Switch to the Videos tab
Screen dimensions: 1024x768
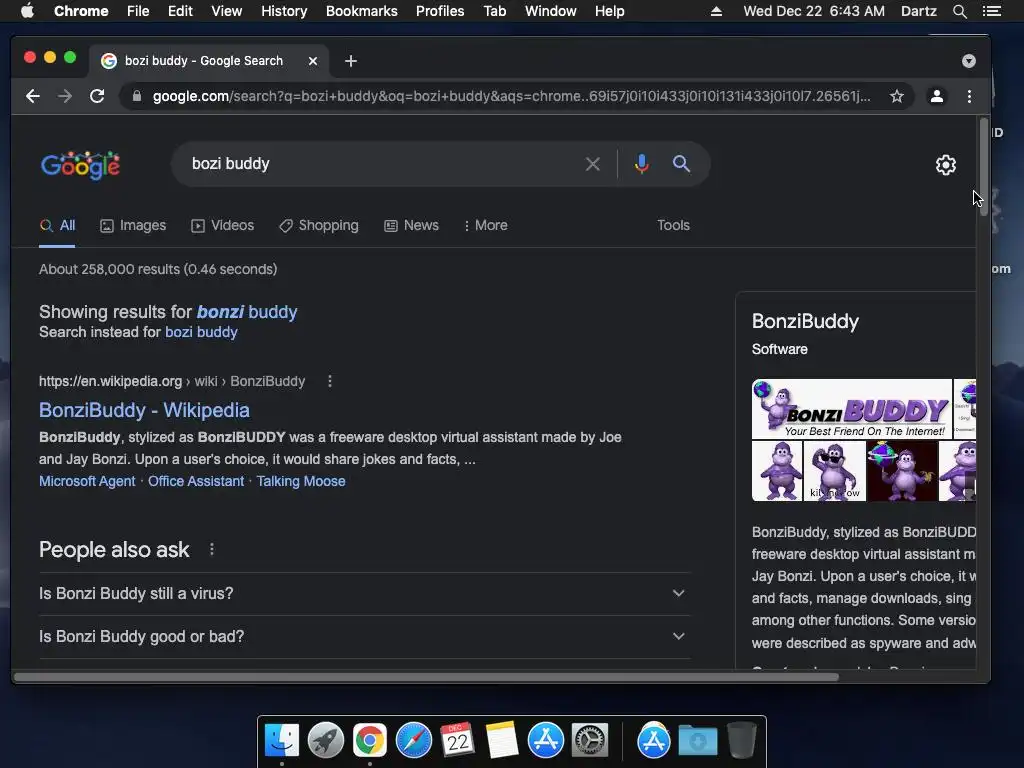pos(222,225)
